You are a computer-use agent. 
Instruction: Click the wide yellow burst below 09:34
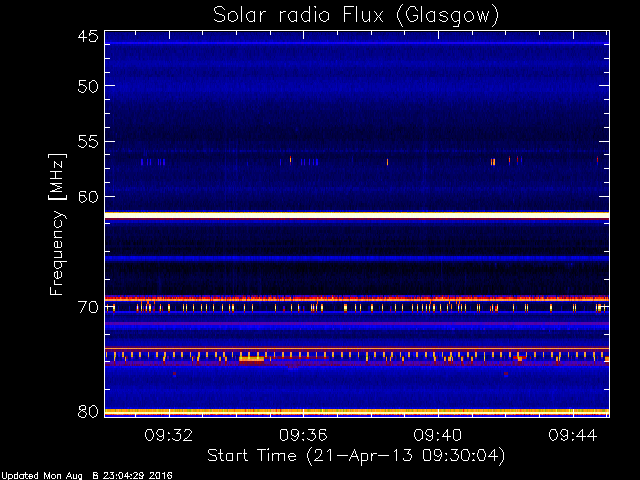(251, 359)
